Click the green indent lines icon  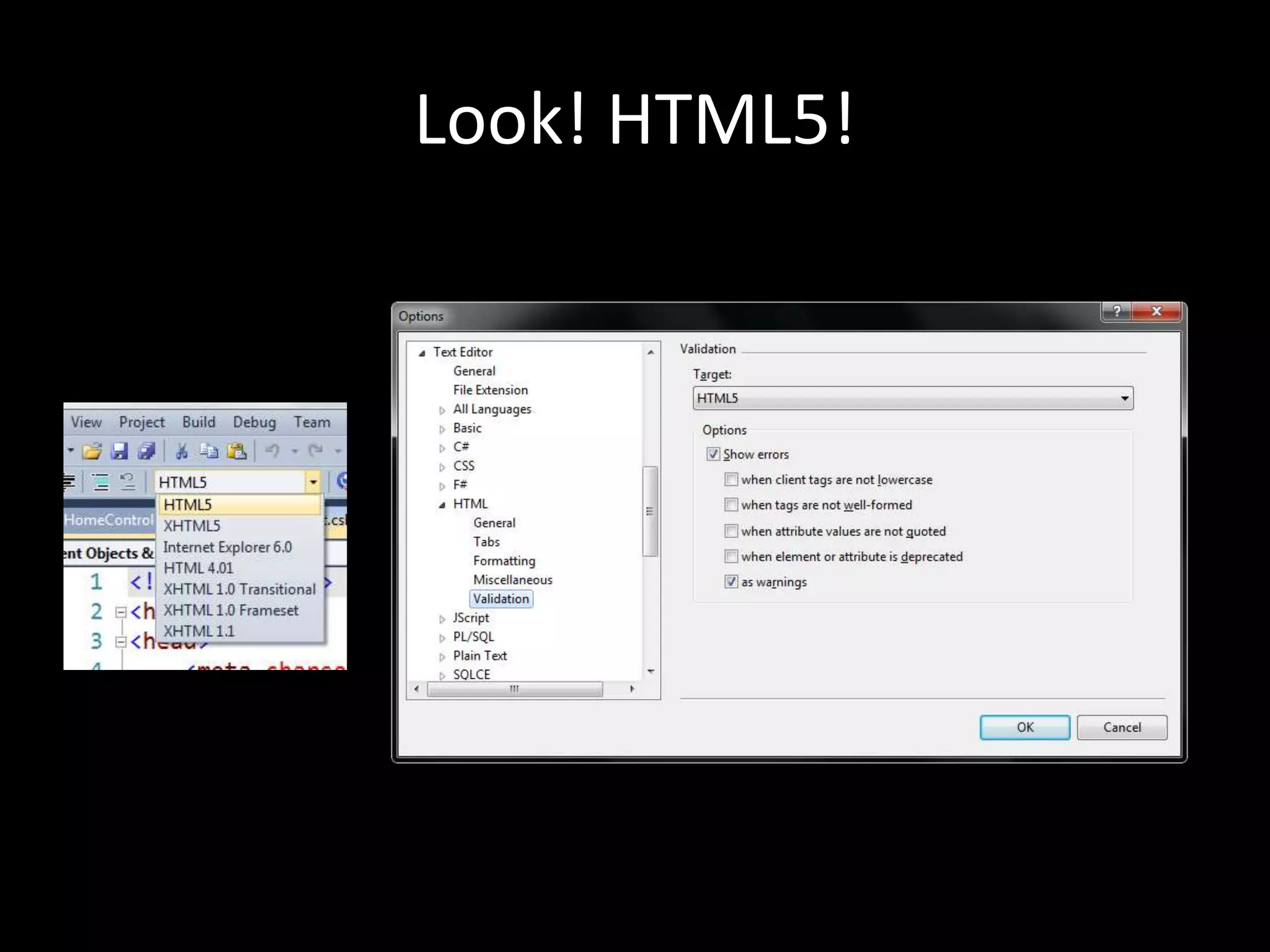(x=100, y=482)
